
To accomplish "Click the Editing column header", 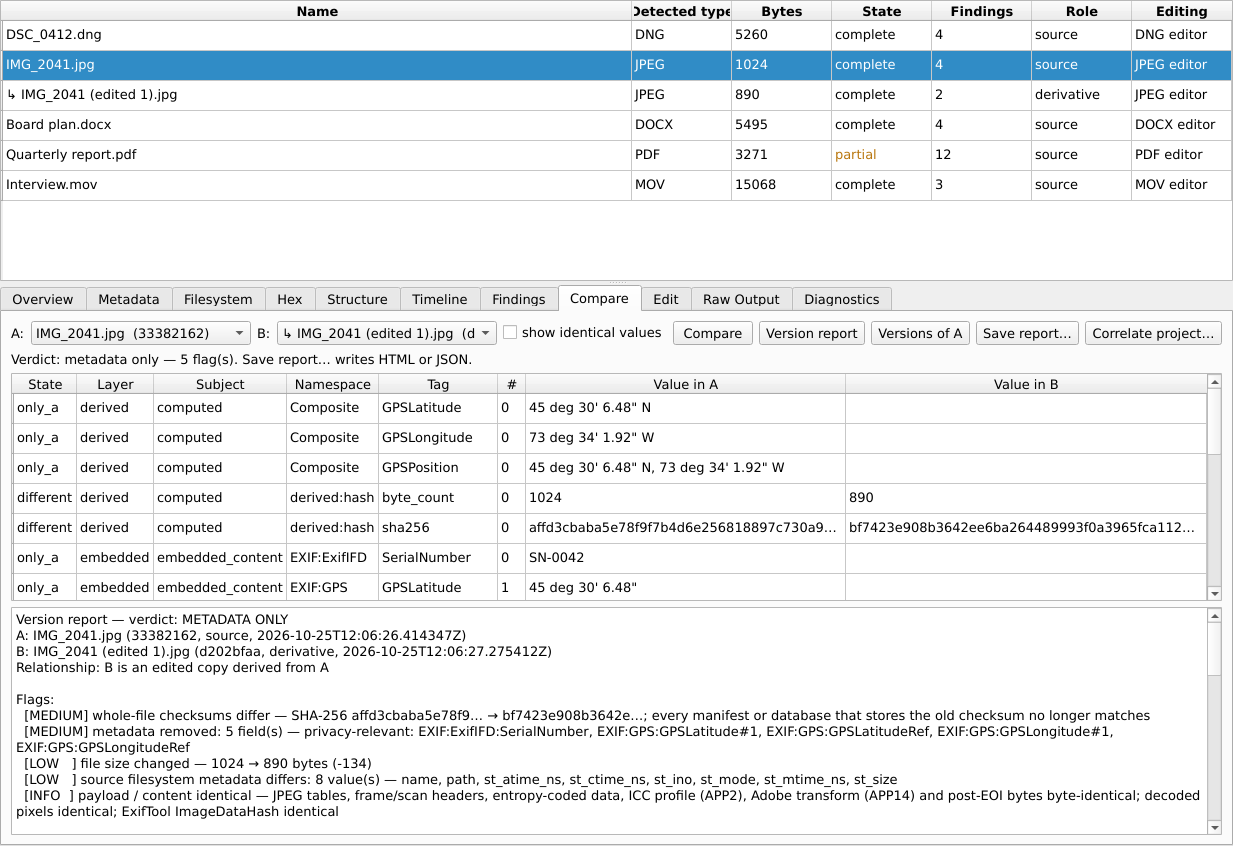I will pos(1181,11).
